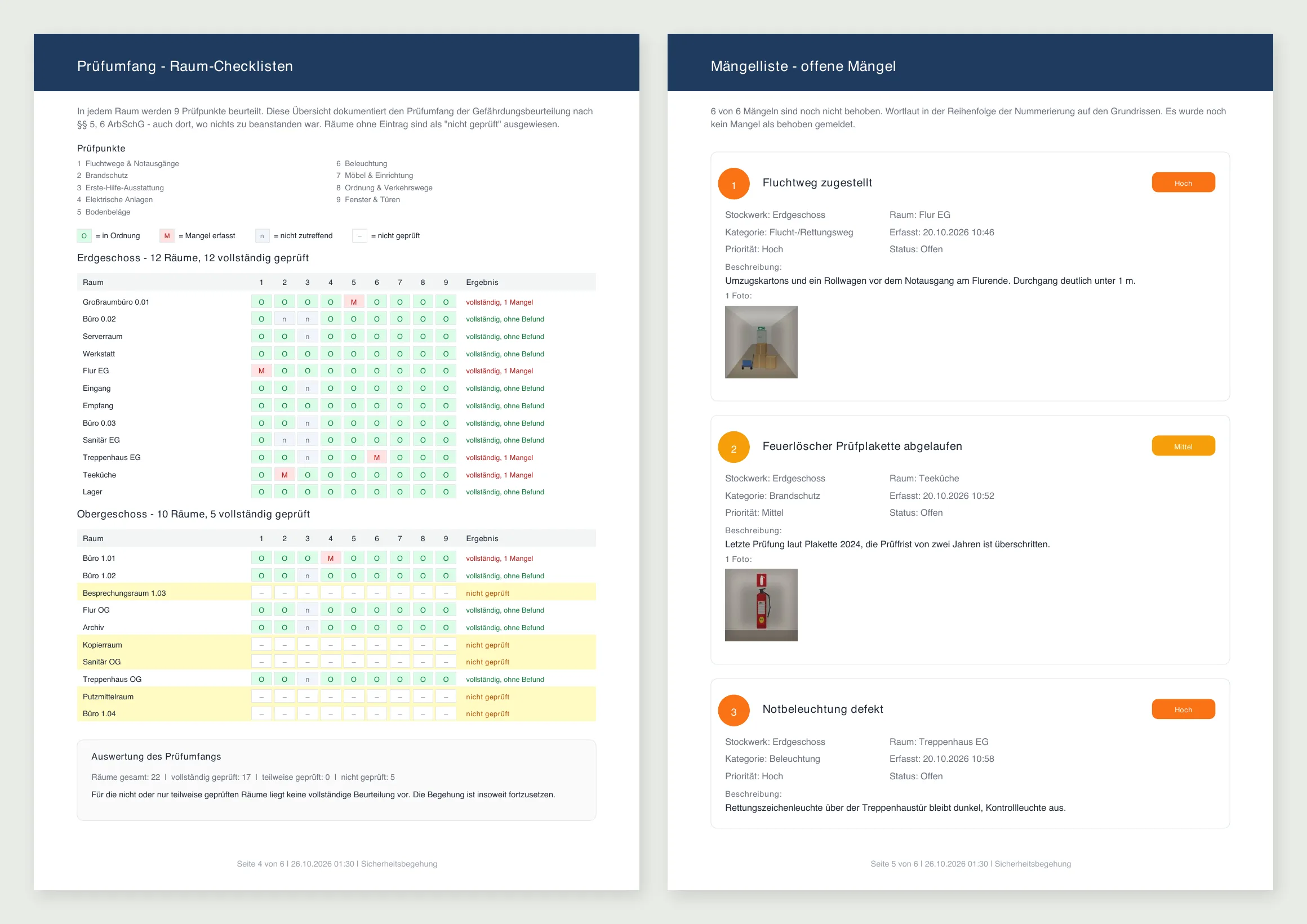This screenshot has width=1307, height=924.
Task: Click the number 2 defect badge
Action: click(733, 447)
